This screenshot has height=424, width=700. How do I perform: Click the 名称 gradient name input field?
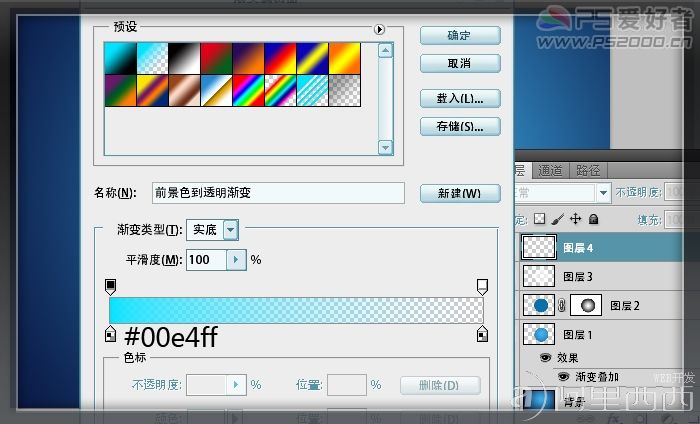point(278,193)
